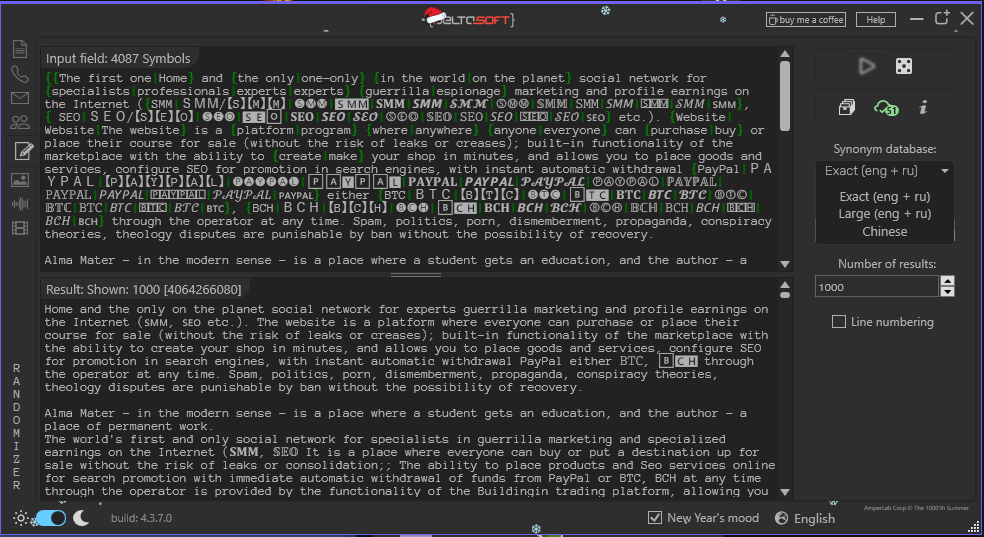Click the DeltaSoft logo
Viewport: 984px width, 537px height.
(x=469, y=18)
